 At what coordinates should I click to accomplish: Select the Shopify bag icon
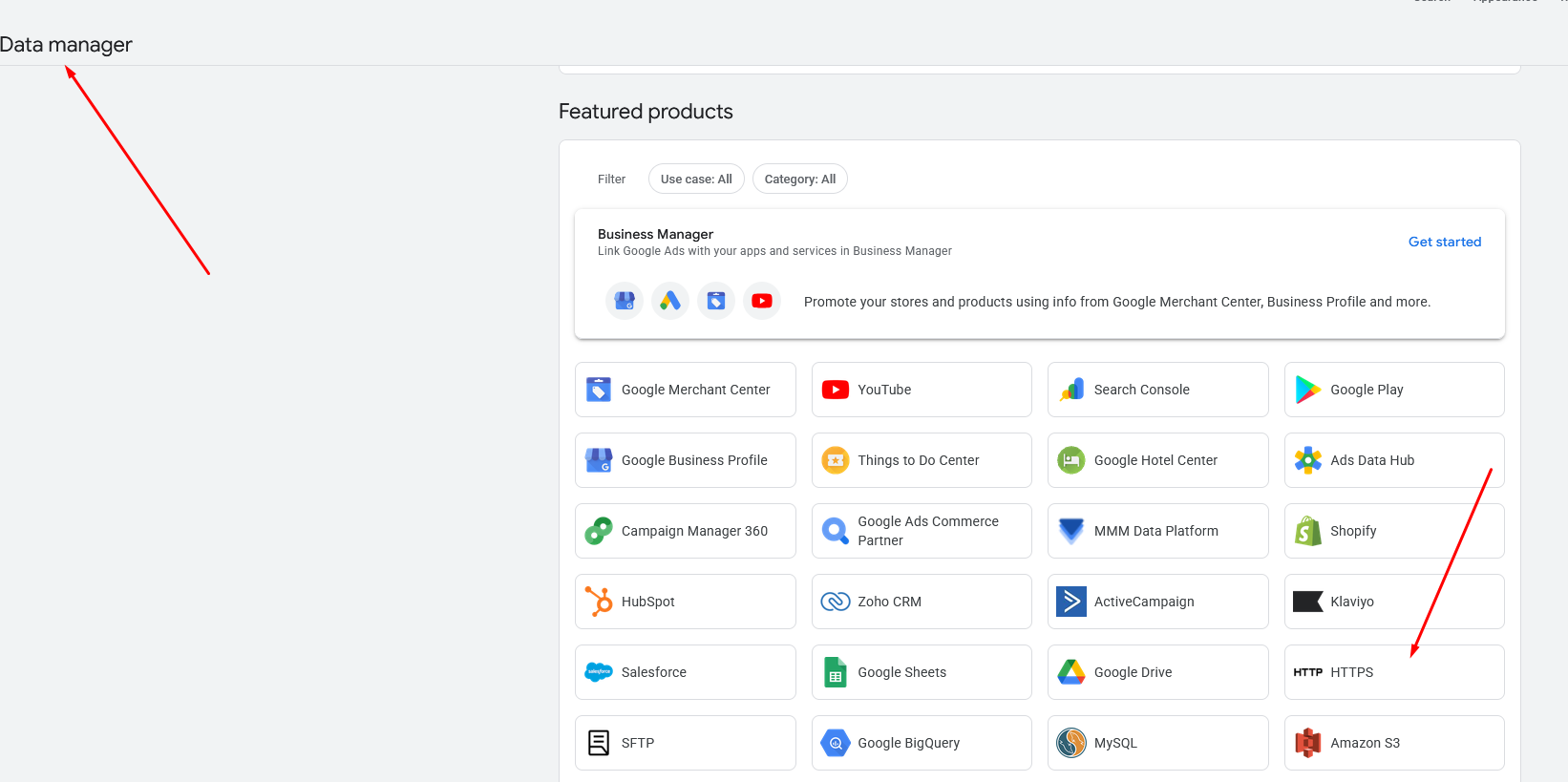coord(1308,531)
